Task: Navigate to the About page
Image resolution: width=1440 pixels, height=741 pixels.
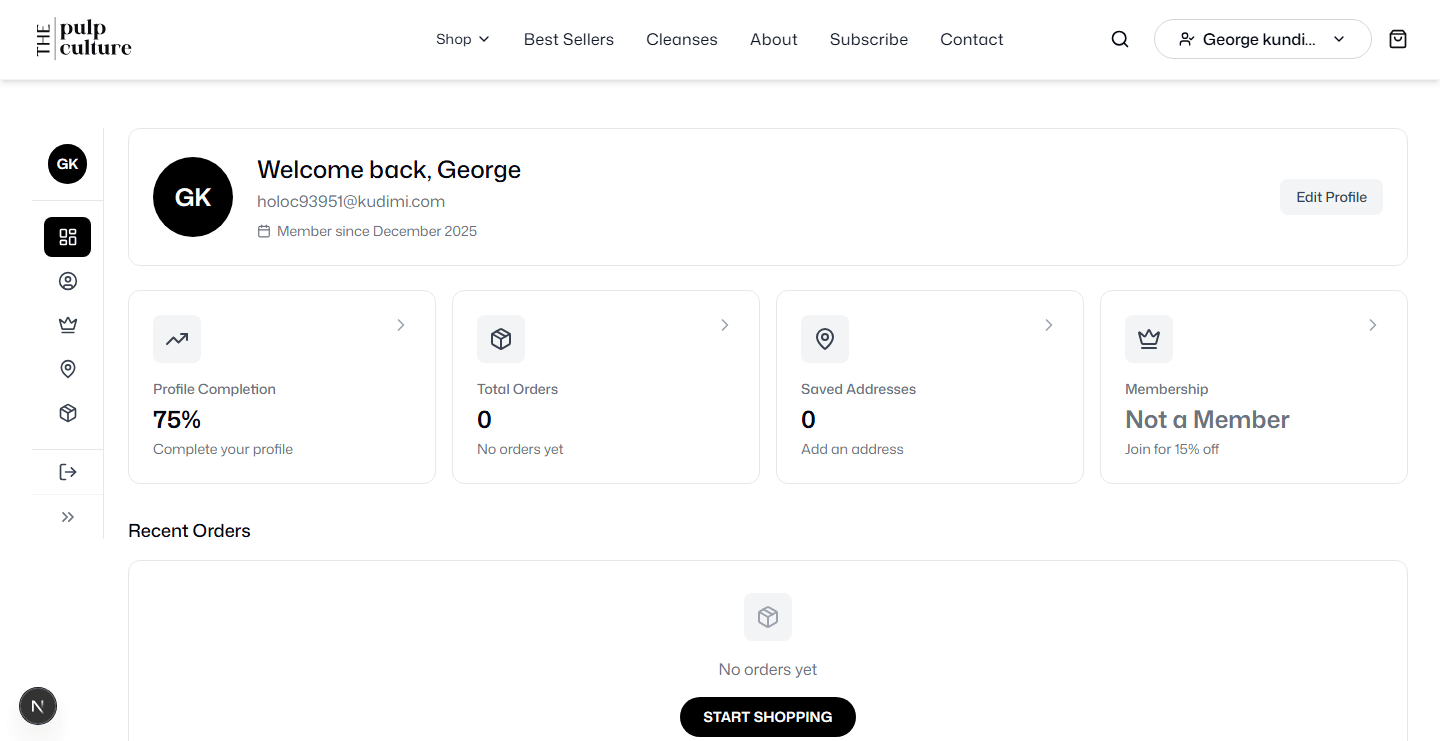Action: pos(774,39)
